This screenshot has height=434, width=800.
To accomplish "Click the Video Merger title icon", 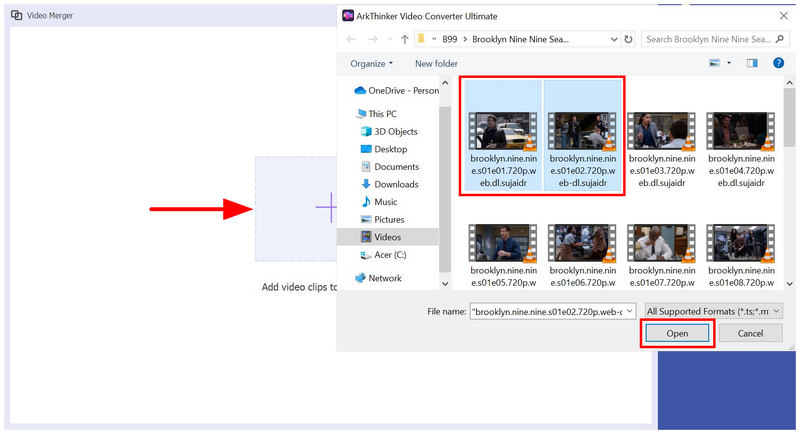I will 16,15.
